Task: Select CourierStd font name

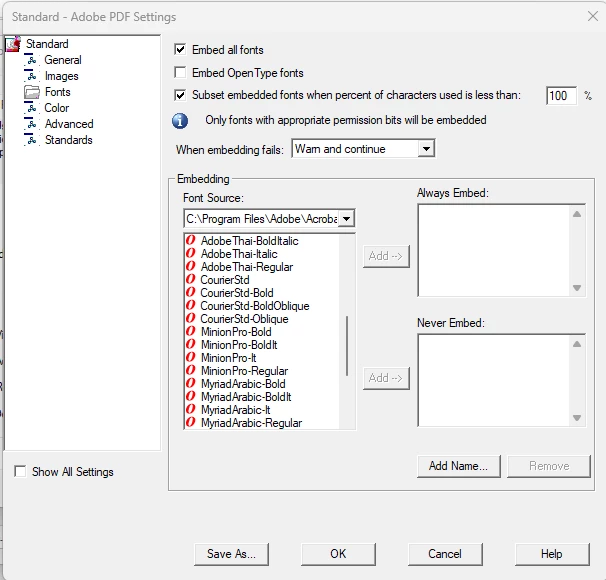Action: click(225, 280)
